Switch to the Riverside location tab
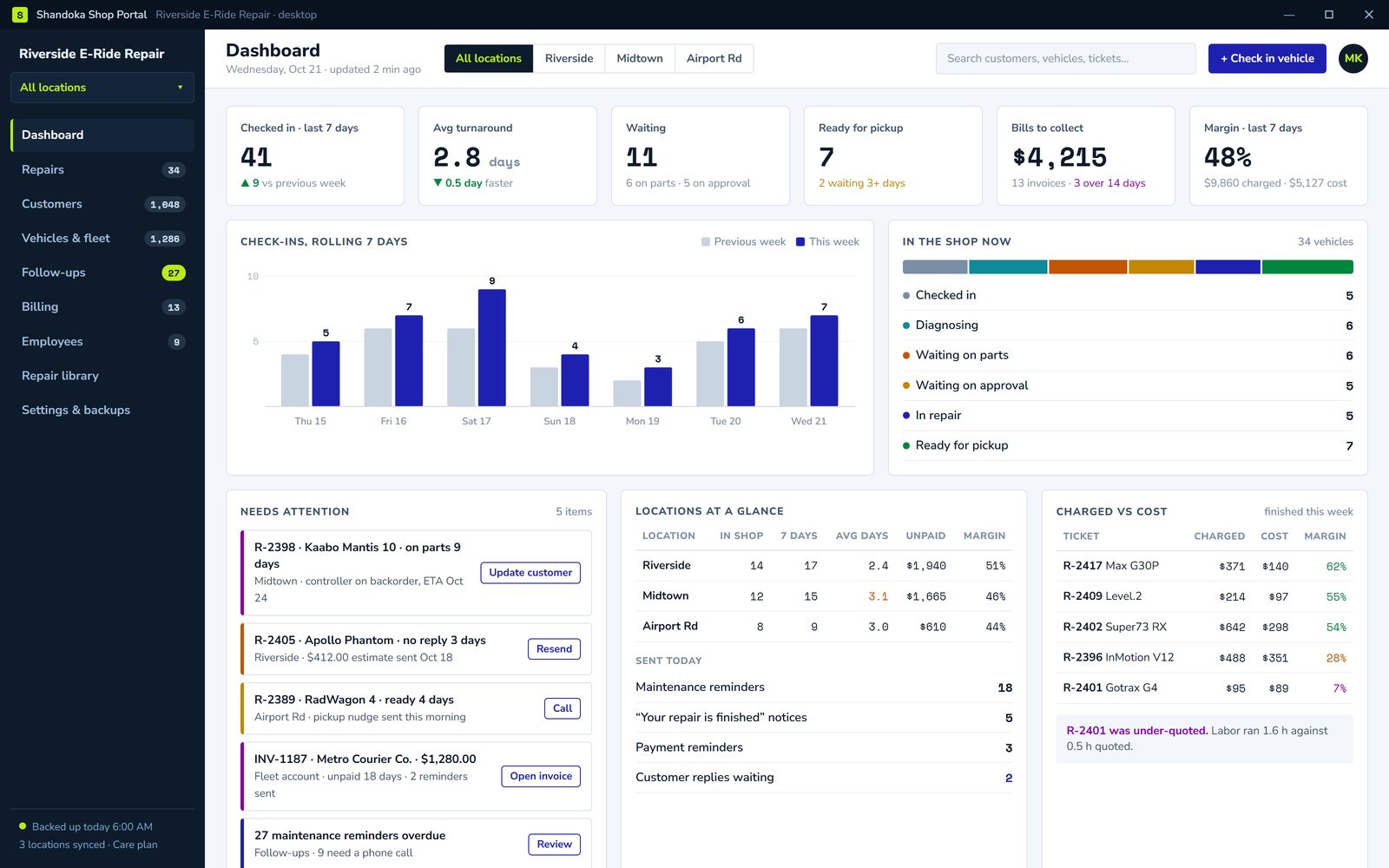 tap(569, 58)
